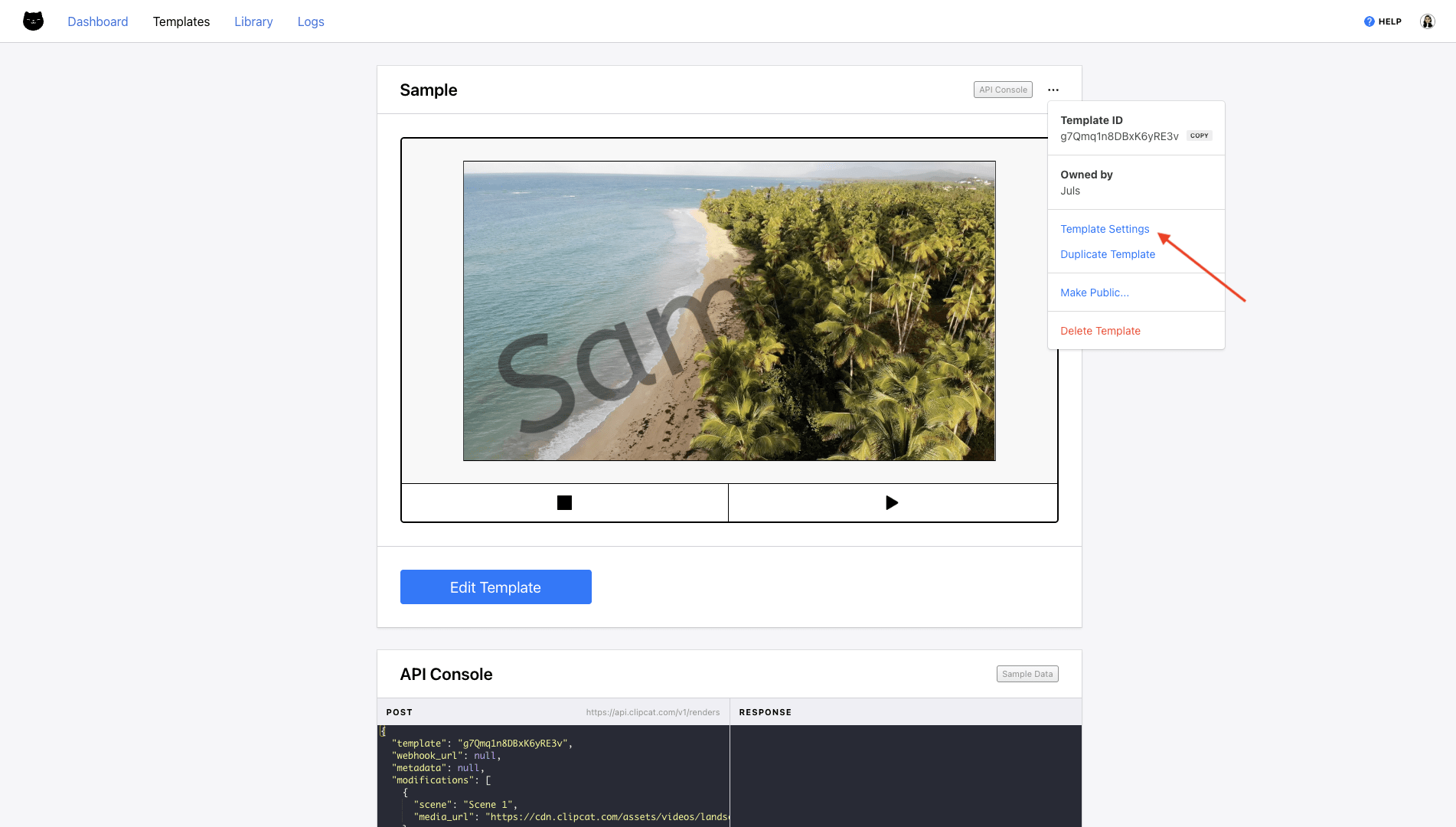This screenshot has width=1456, height=827.
Task: Open Template Settings from the menu
Action: coord(1105,229)
